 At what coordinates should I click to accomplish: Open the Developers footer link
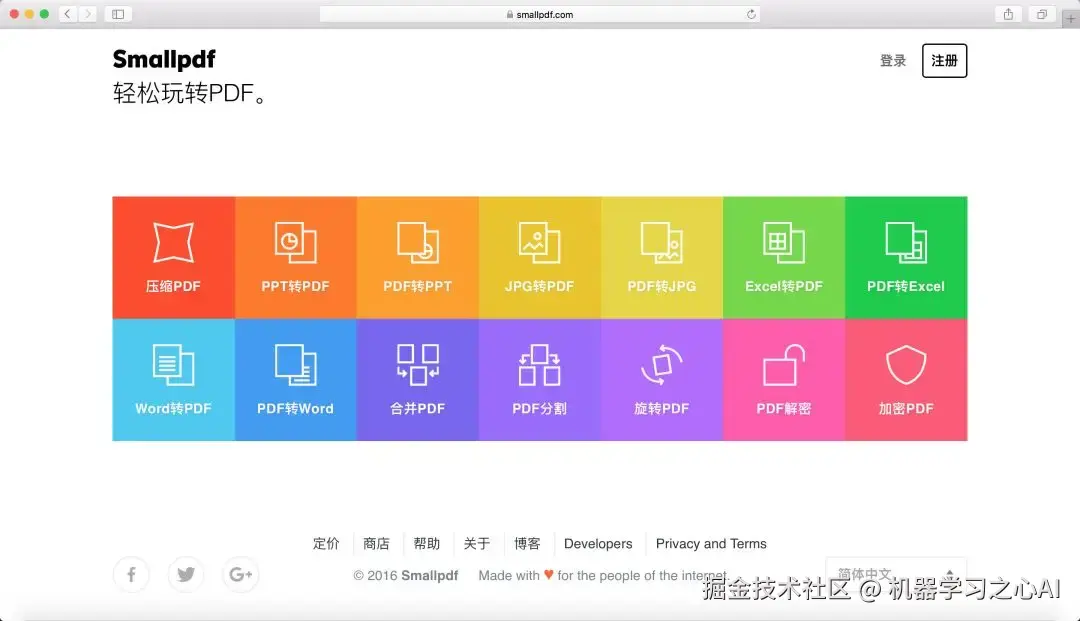[598, 544]
